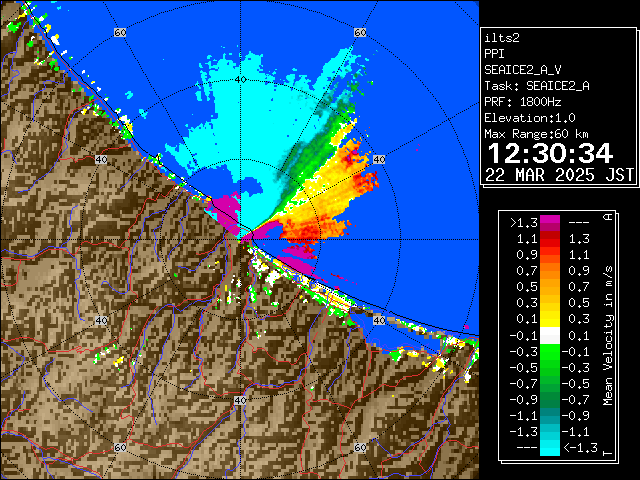Click the 'PRF: 1800Hz' line

(523, 102)
